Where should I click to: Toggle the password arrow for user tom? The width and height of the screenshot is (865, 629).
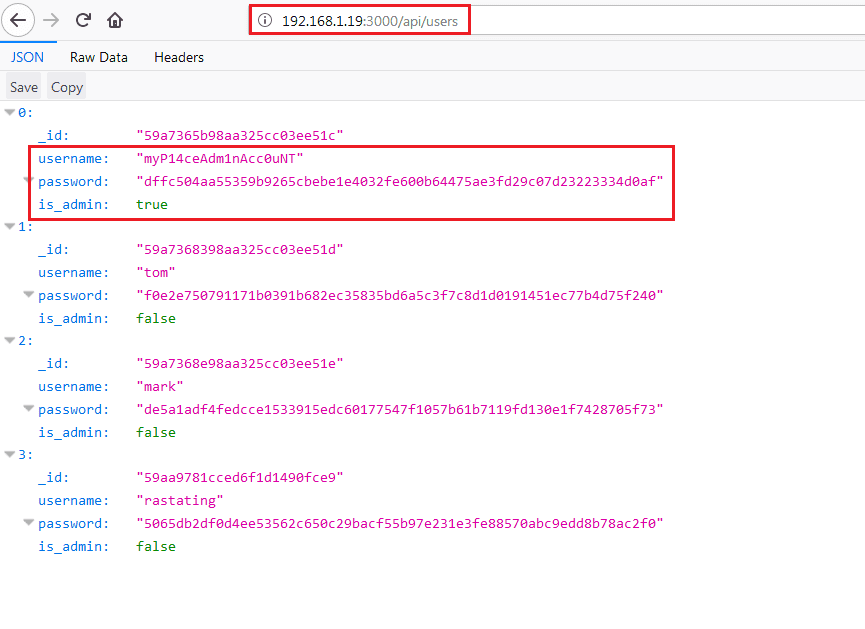tap(29, 295)
